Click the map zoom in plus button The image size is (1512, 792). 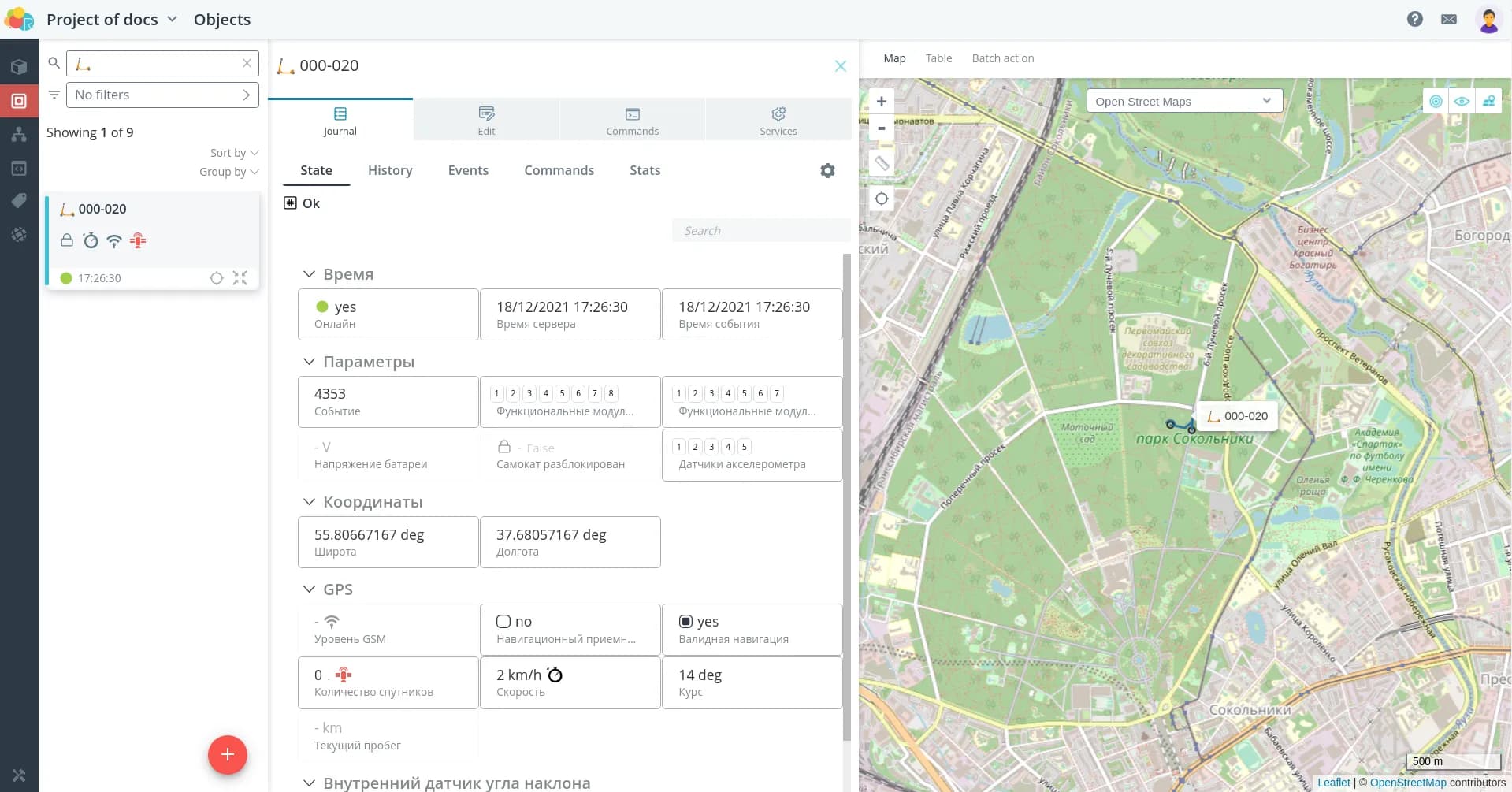(x=882, y=102)
